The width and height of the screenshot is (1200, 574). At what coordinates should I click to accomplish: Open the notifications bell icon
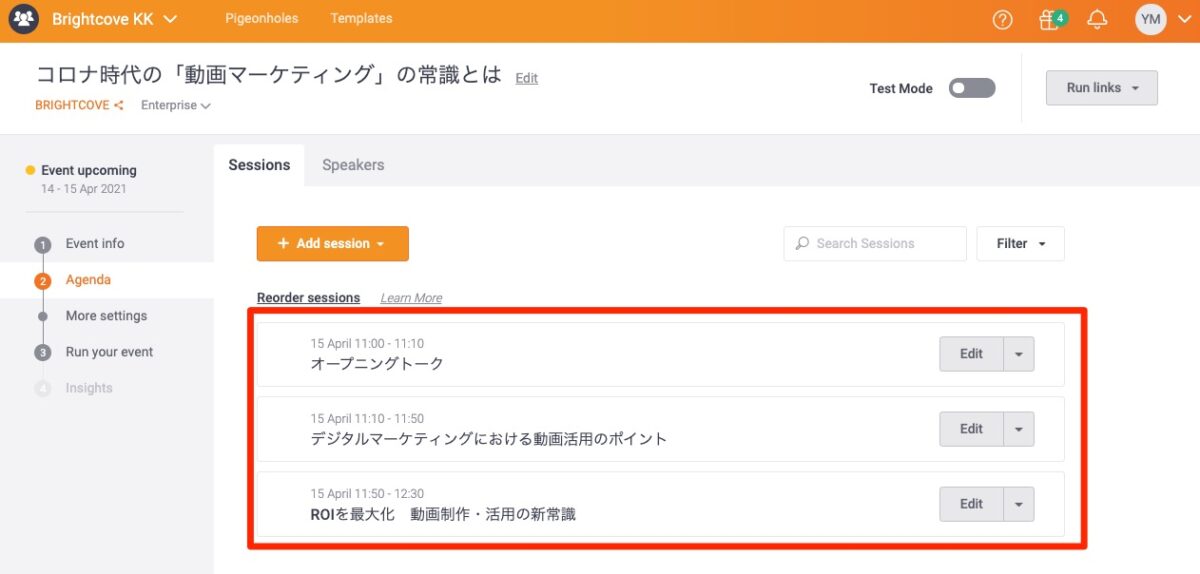point(1097,20)
